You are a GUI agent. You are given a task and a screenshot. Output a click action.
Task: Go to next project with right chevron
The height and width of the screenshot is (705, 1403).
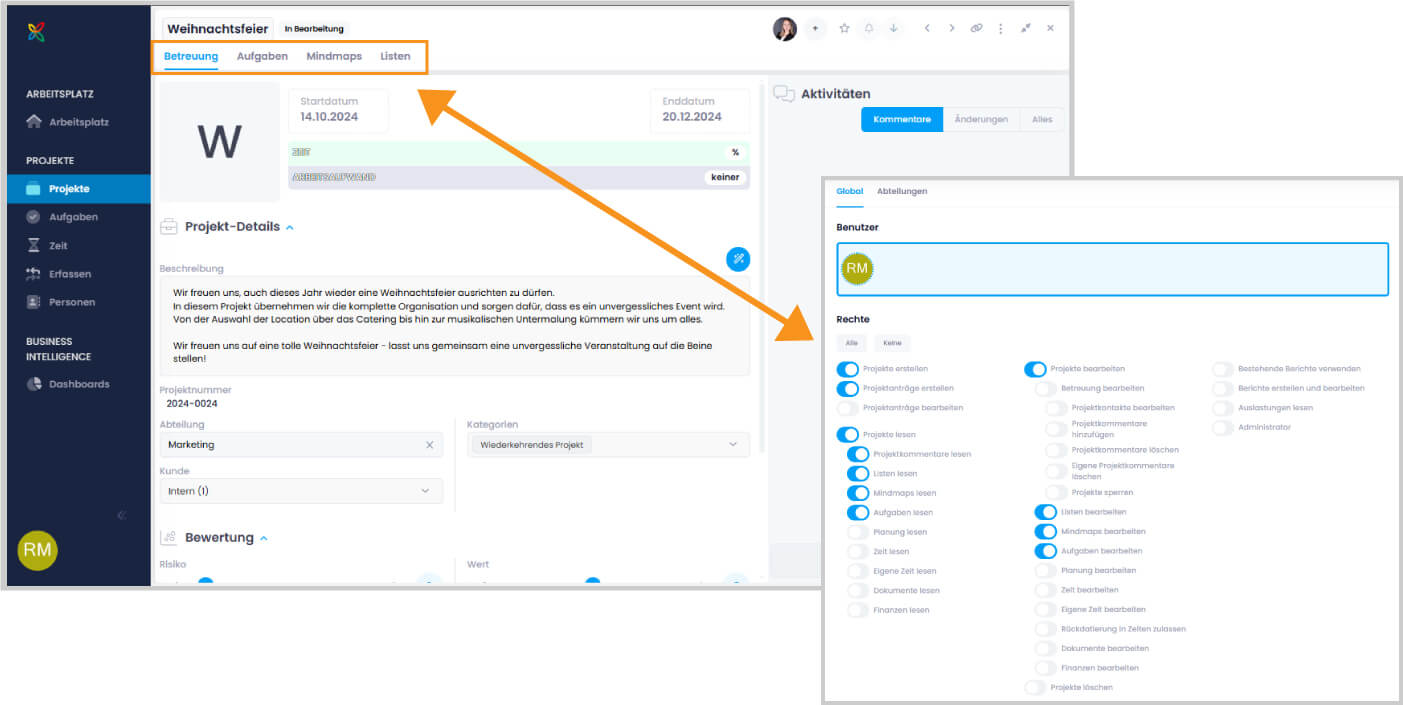(x=951, y=29)
